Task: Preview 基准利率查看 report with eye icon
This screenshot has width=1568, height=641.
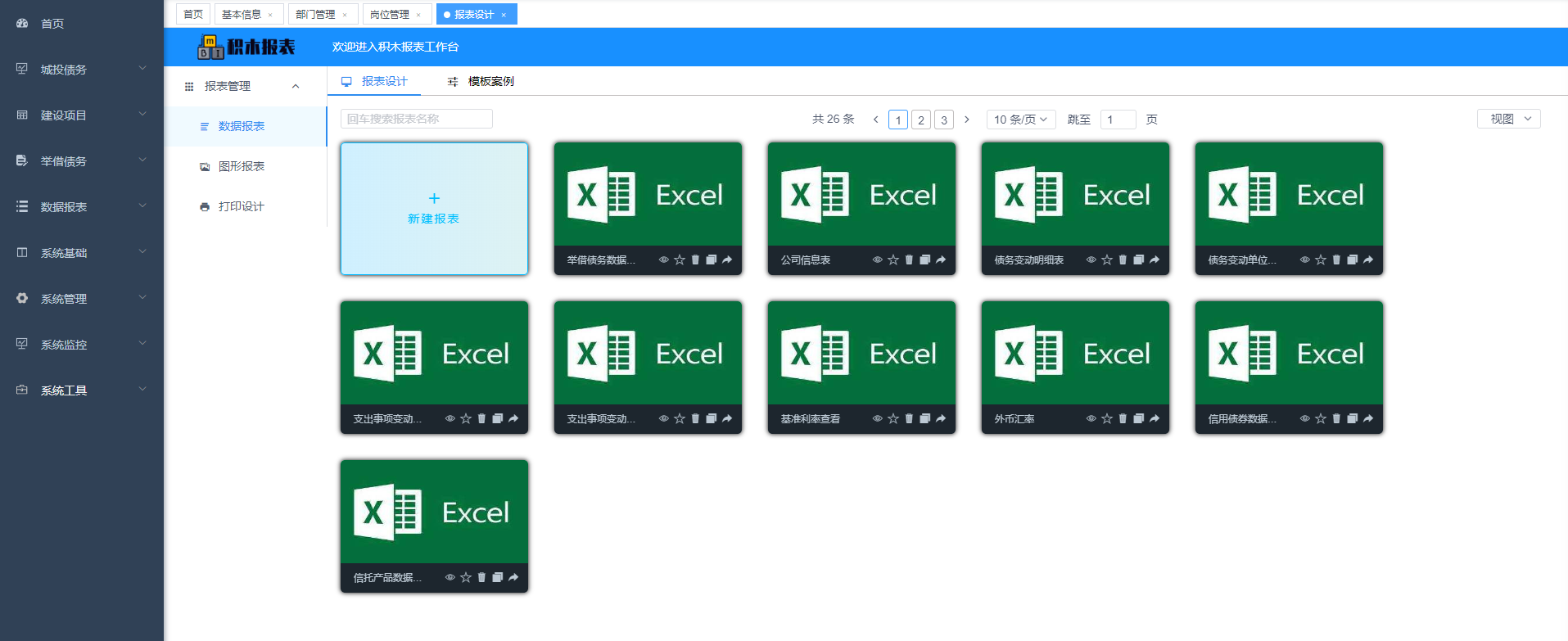Action: (x=877, y=418)
